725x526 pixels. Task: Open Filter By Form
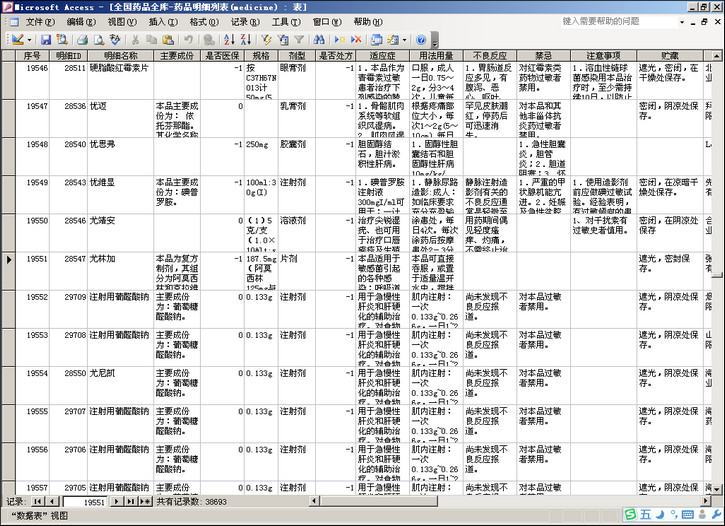point(283,40)
